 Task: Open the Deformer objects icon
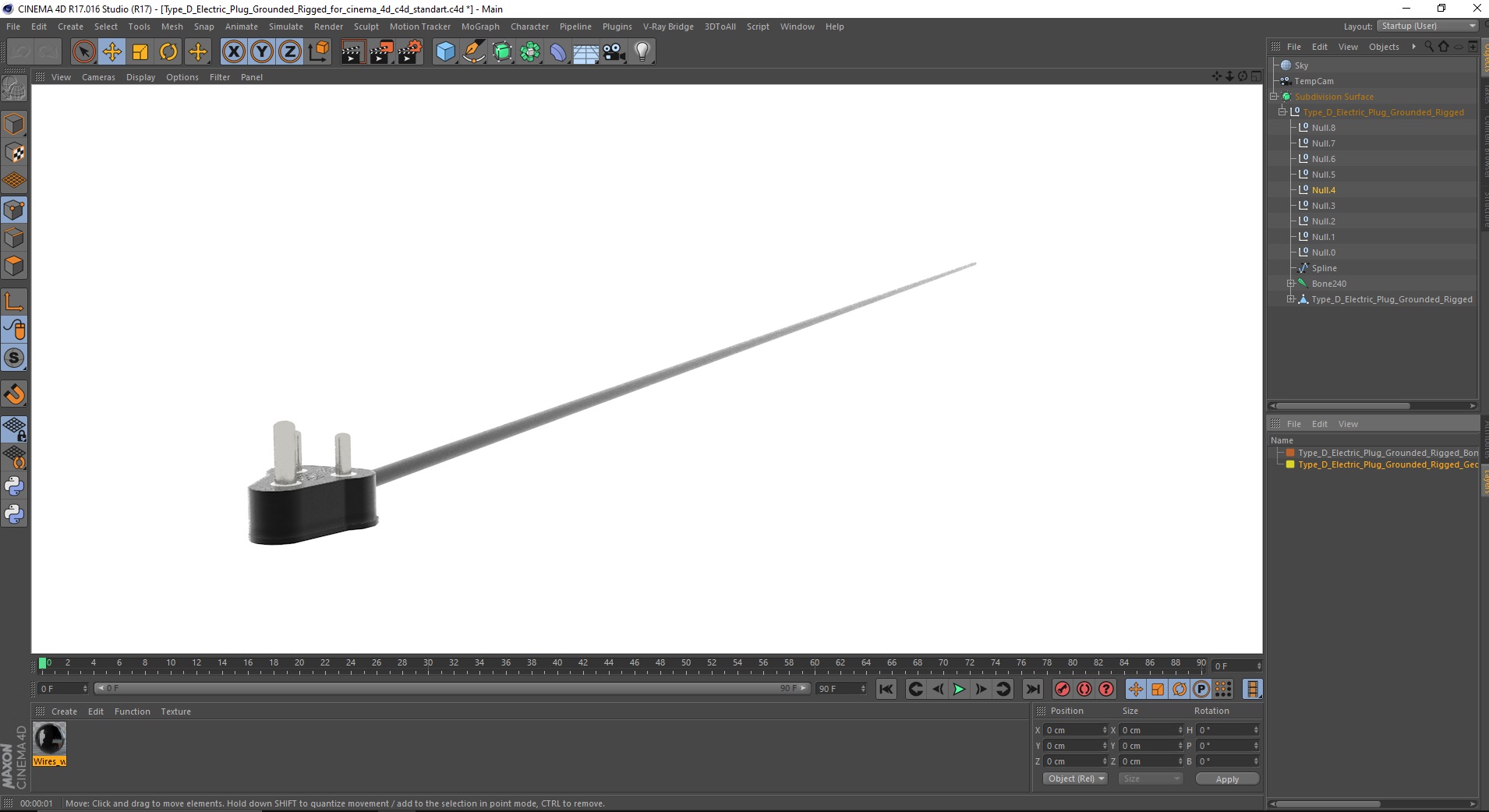(559, 52)
